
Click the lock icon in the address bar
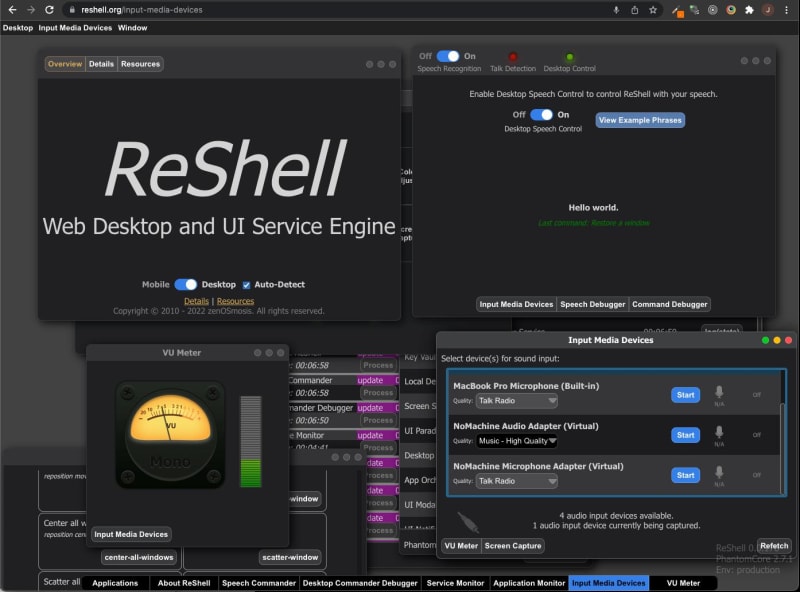point(72,10)
